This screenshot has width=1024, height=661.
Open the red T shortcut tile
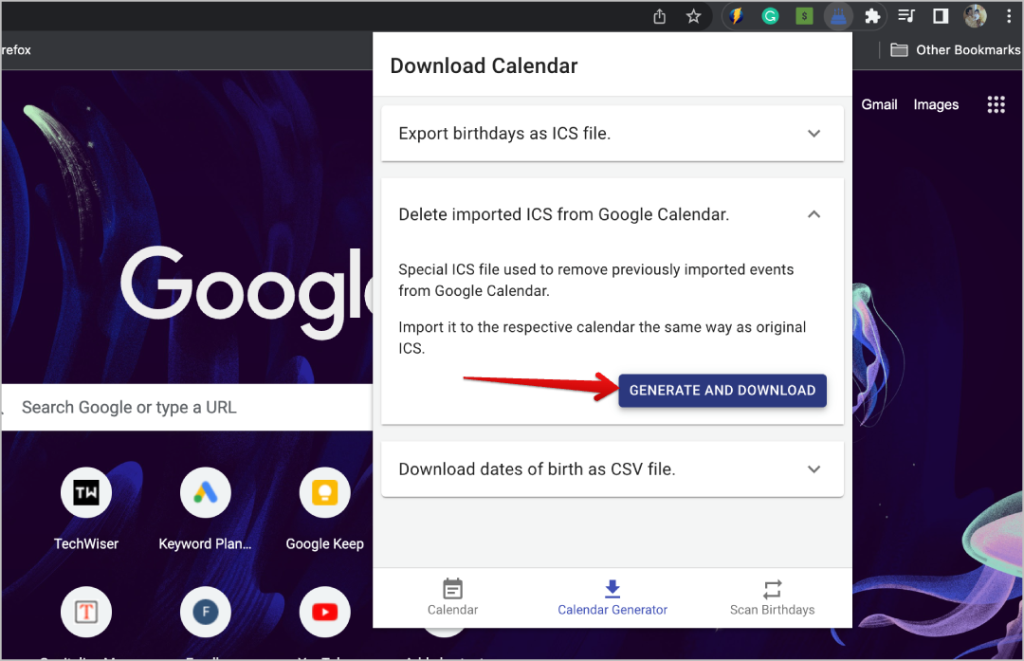click(86, 612)
